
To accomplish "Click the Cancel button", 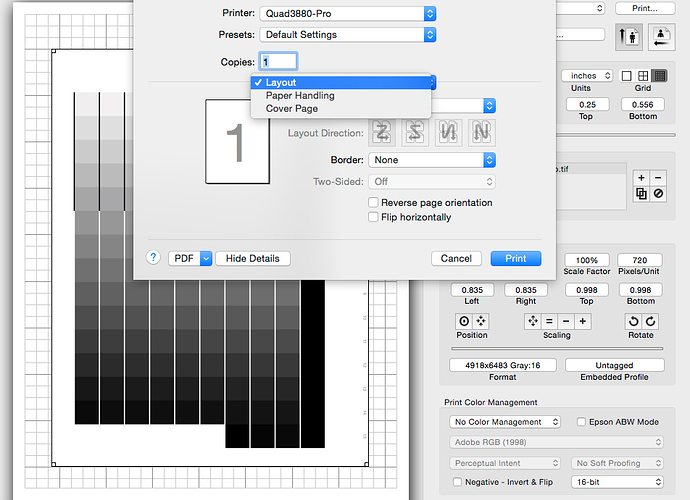I will 457,258.
